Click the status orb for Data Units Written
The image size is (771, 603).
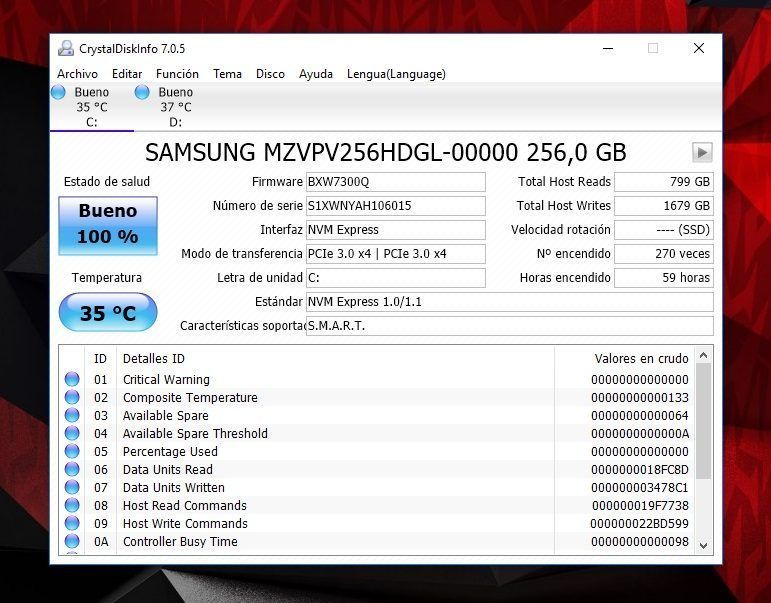[x=72, y=487]
